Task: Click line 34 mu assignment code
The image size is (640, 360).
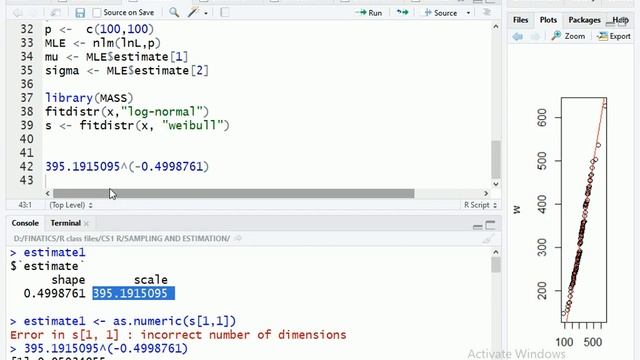Action: click(x=116, y=57)
